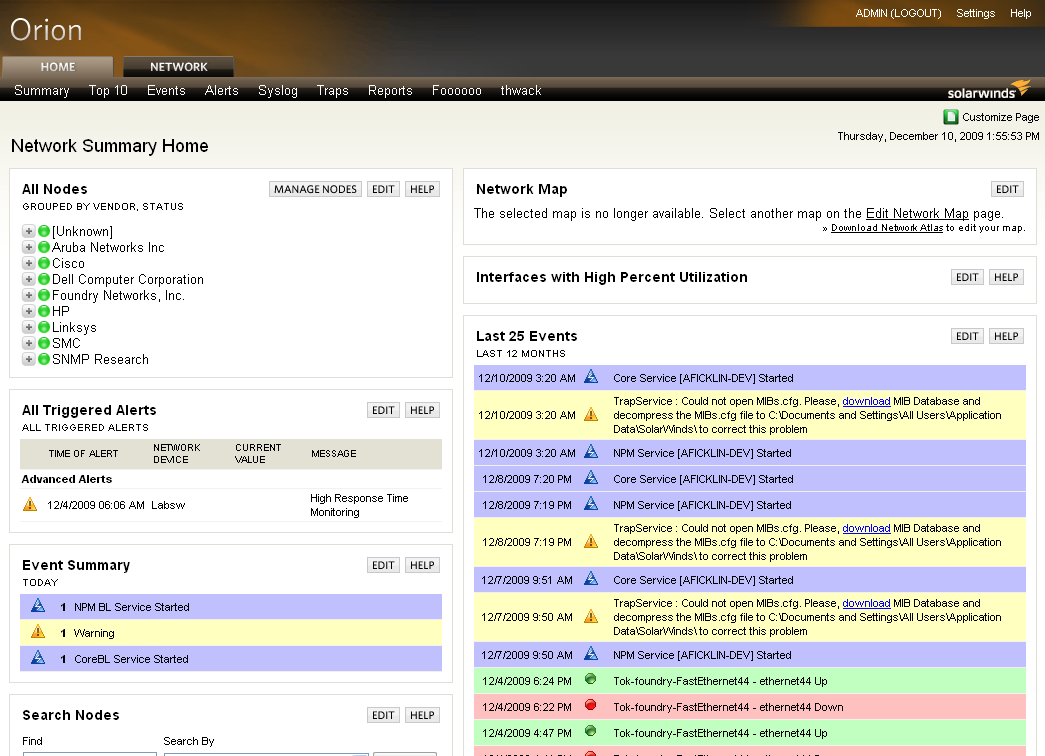Open the Edit Network Map link
This screenshot has width=1045, height=756.
pyautogui.click(x=917, y=213)
